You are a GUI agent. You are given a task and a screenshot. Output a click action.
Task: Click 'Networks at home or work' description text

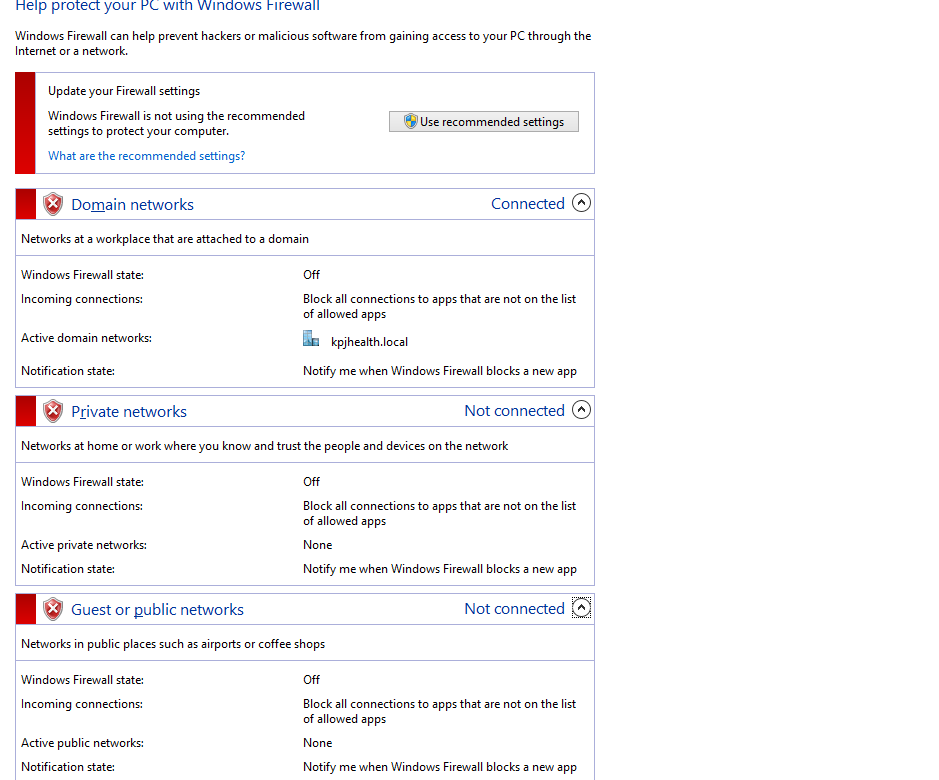[264, 446]
